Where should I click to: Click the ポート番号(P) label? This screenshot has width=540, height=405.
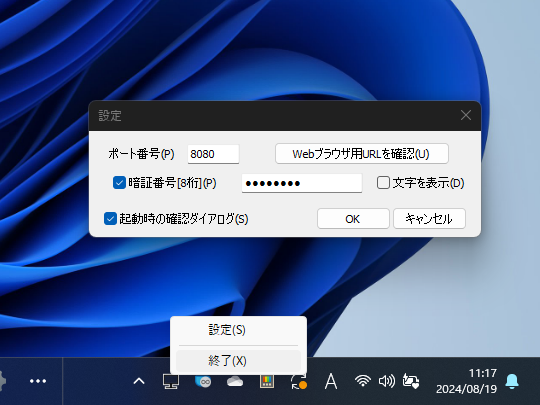point(141,154)
